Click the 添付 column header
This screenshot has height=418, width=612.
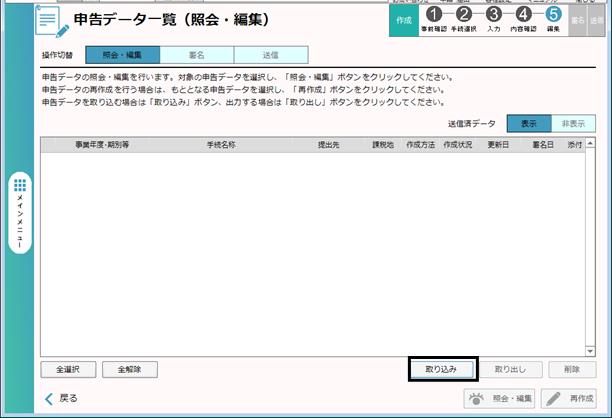(x=575, y=145)
